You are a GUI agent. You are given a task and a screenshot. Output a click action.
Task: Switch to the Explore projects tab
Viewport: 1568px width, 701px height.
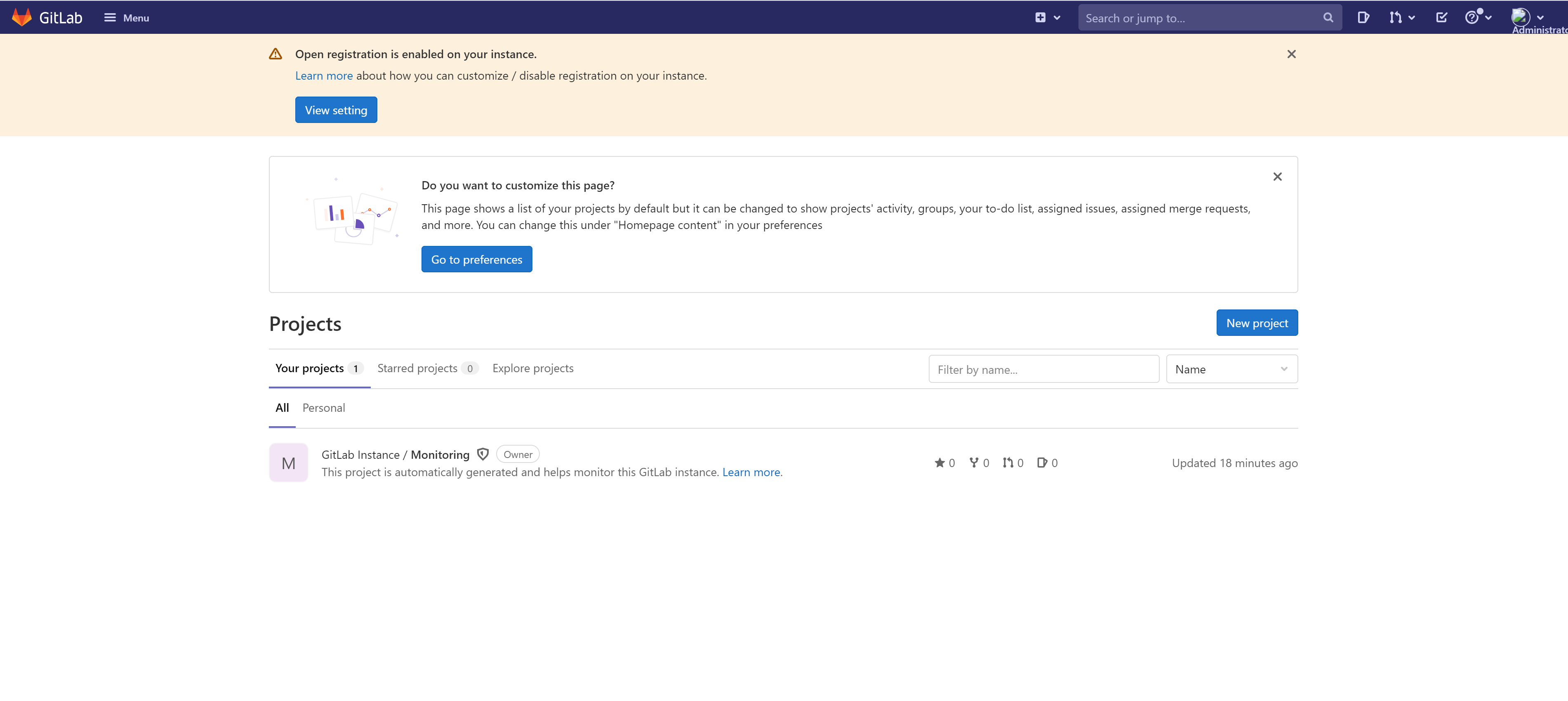point(532,368)
